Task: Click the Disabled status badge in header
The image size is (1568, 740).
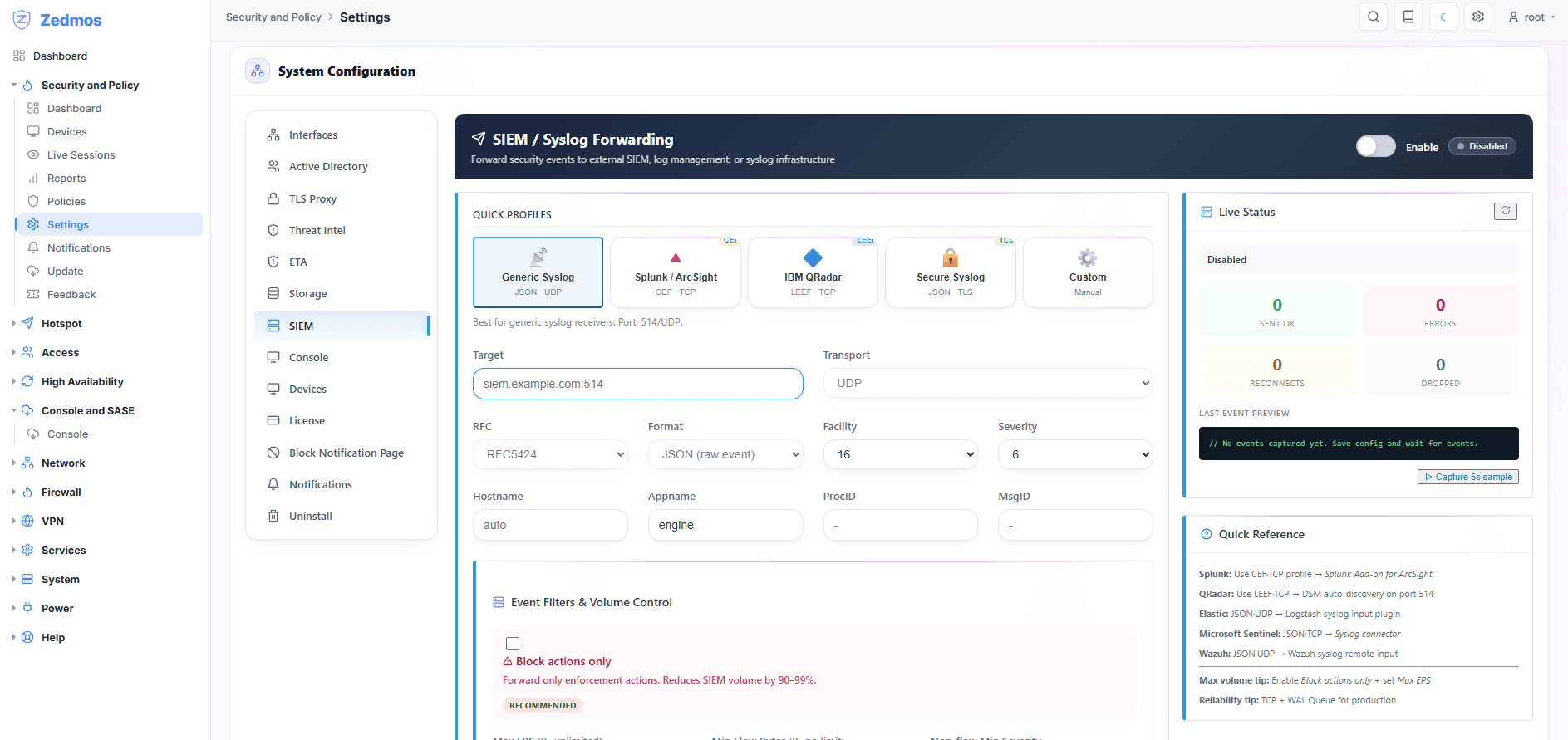Action: (x=1482, y=146)
